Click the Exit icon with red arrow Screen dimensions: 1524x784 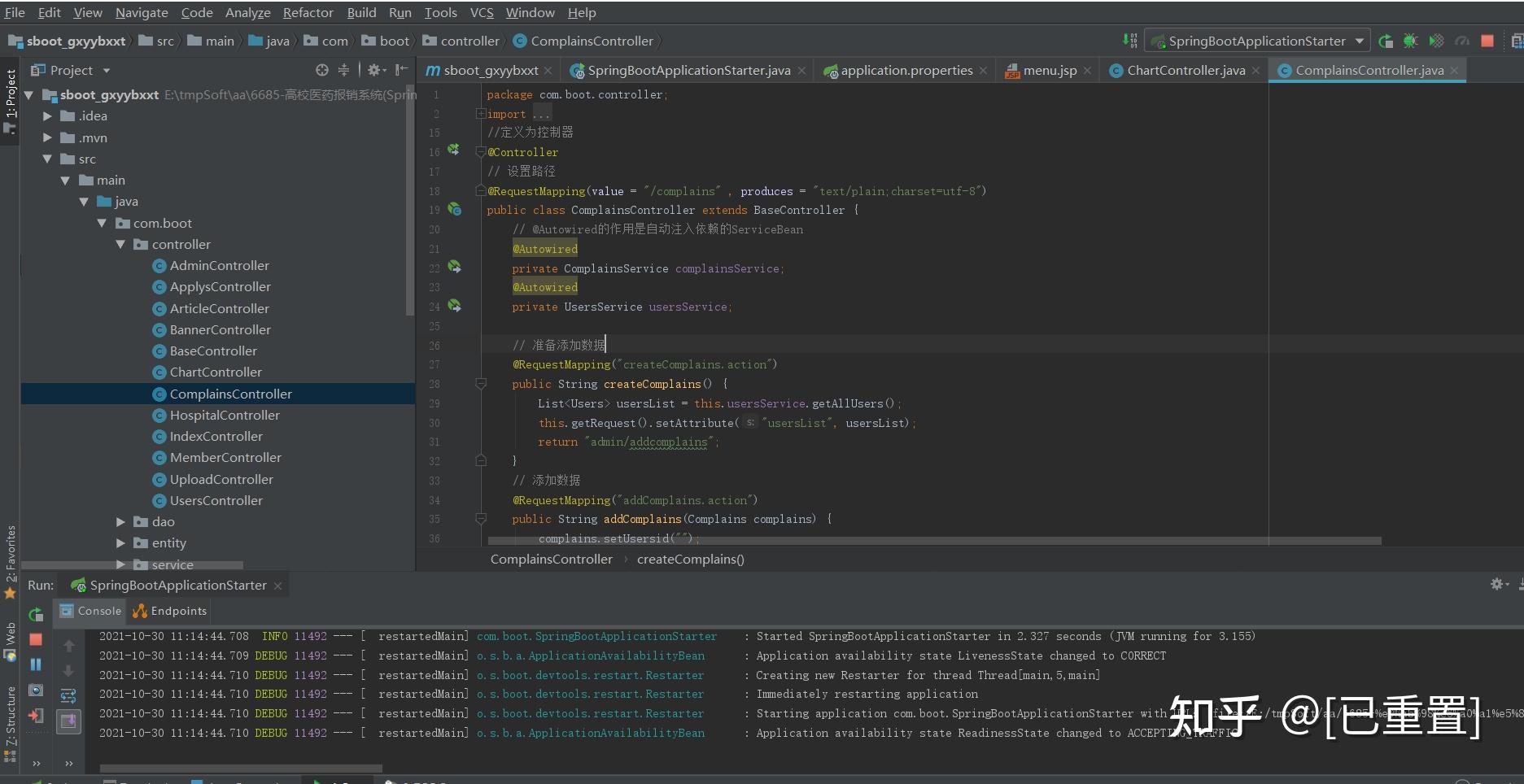click(36, 716)
